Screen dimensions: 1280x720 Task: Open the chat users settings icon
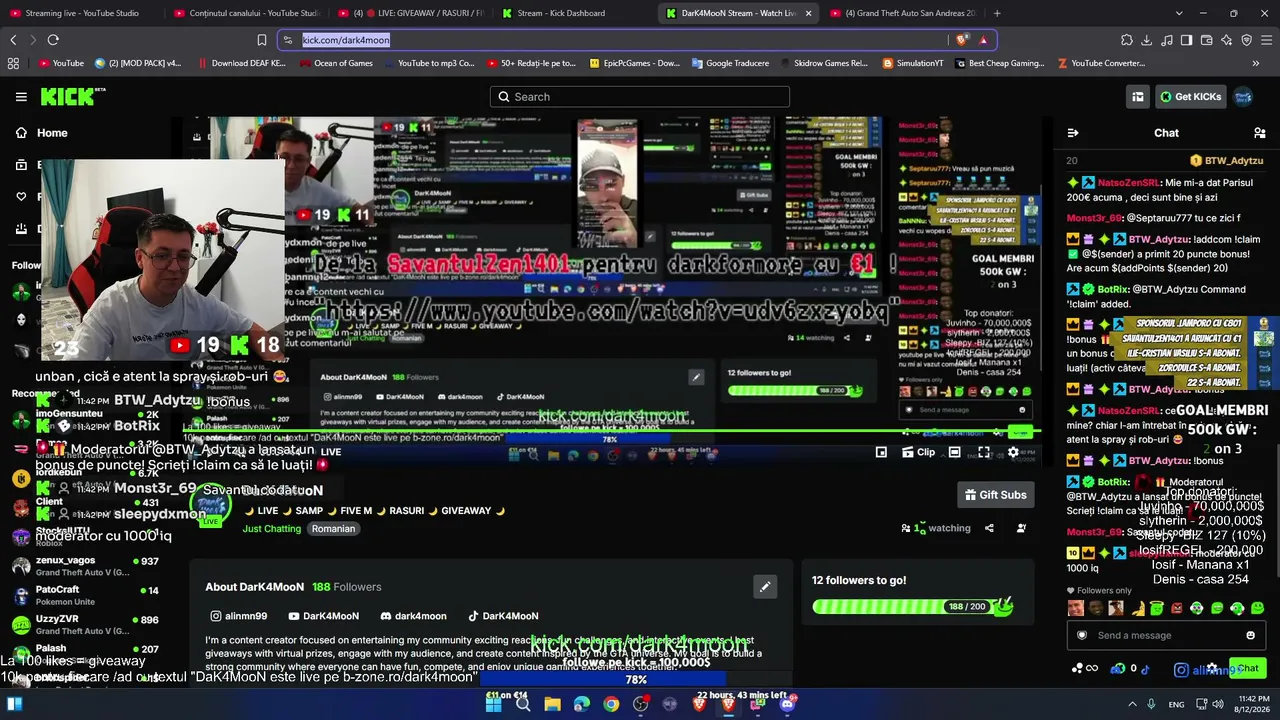(1259, 133)
